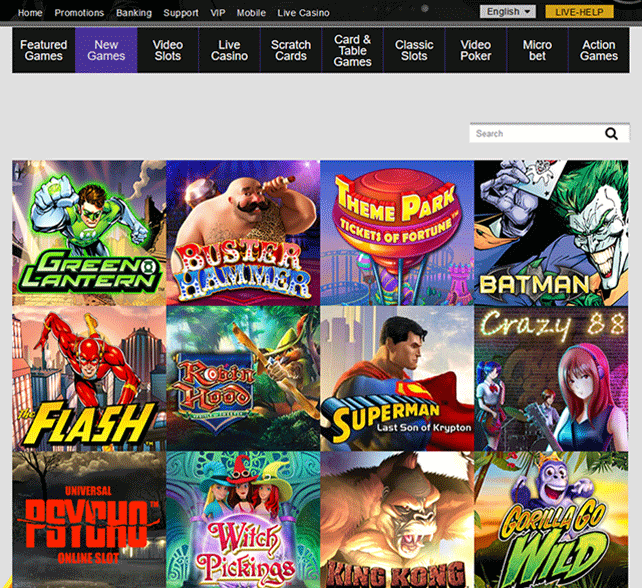The width and height of the screenshot is (642, 588).
Task: Visit the Support page
Action: (x=181, y=13)
